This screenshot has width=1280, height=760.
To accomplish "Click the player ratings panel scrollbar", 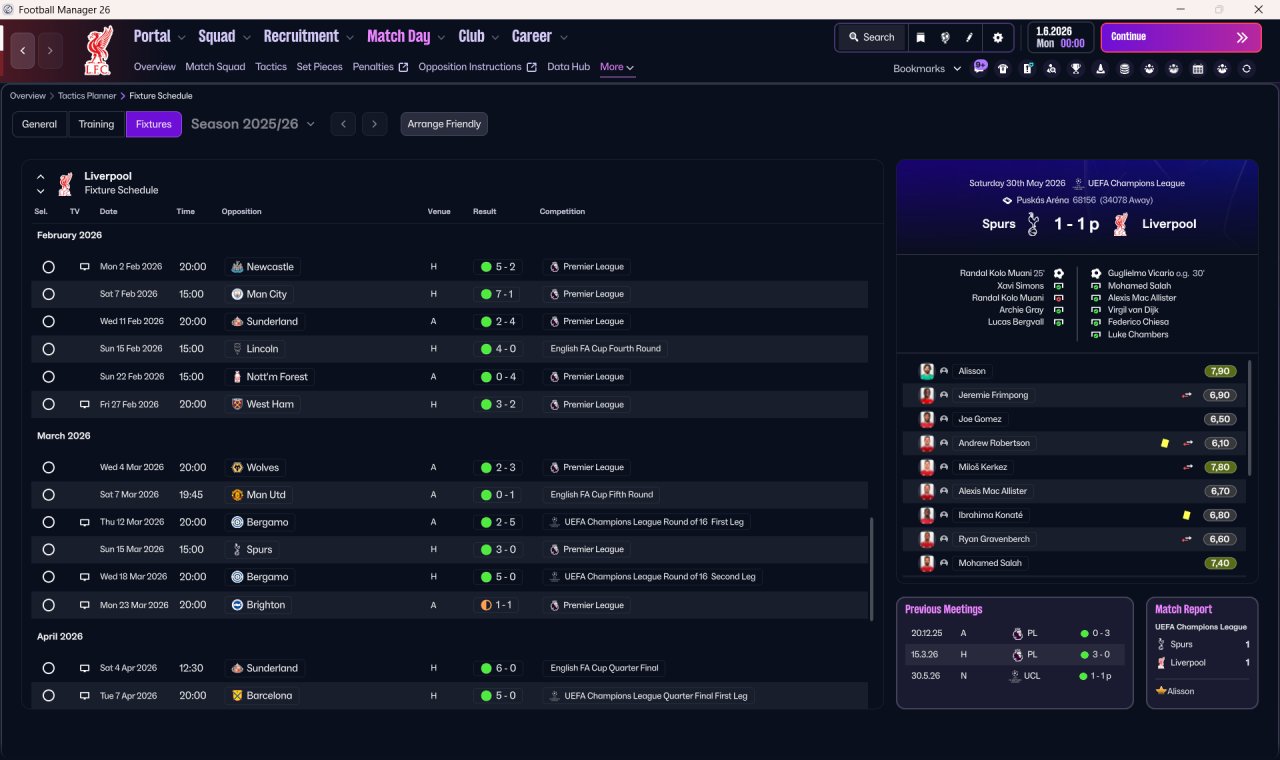I will coord(1250,418).
